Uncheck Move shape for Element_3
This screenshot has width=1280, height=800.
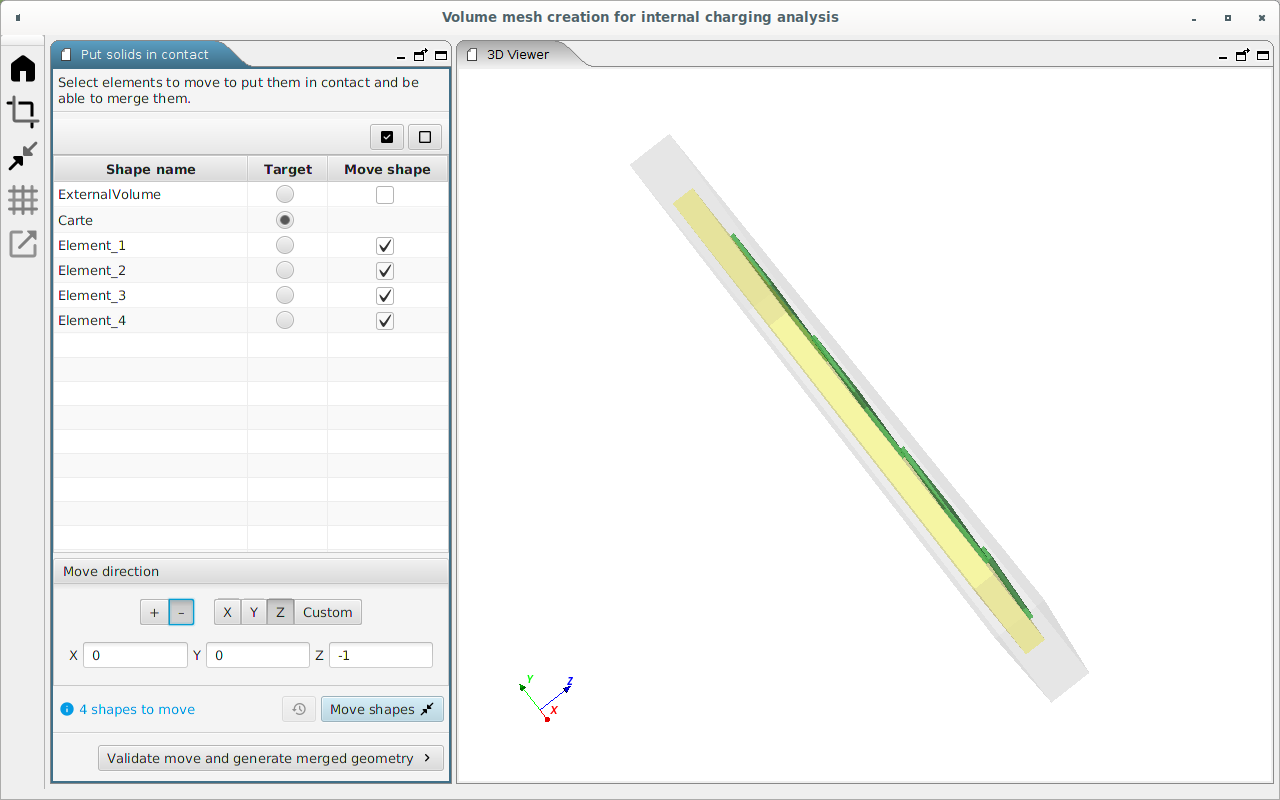click(x=385, y=296)
